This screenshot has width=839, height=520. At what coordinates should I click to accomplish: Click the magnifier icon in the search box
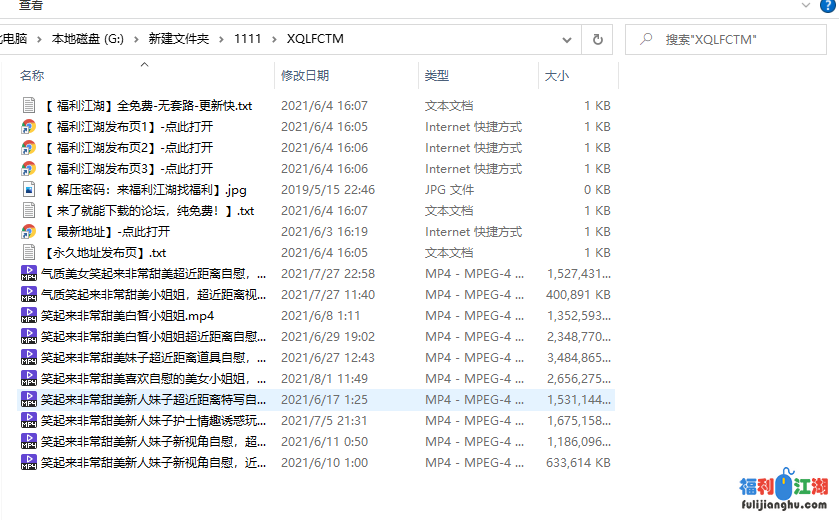tap(645, 39)
